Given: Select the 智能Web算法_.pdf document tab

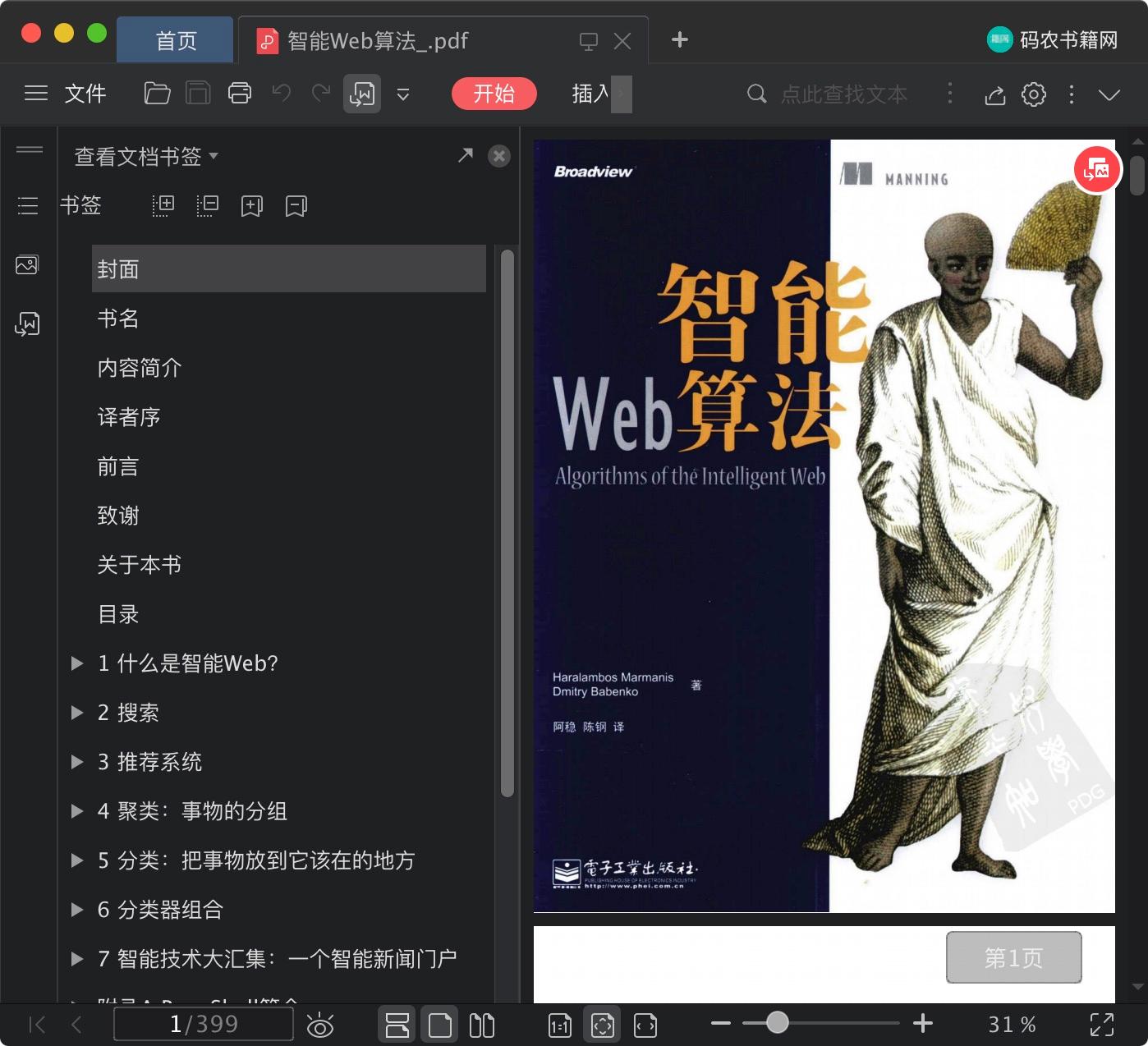Looking at the screenshot, I should point(378,40).
